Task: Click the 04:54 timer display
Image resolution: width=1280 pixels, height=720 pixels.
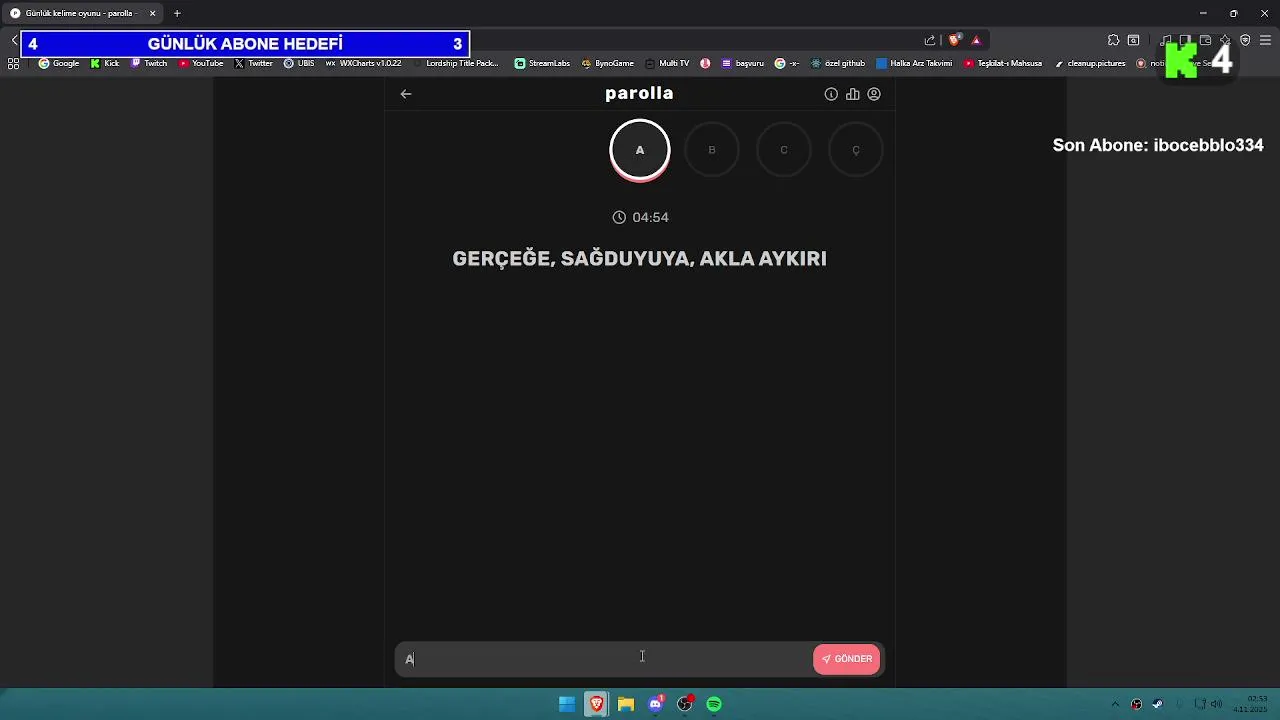Action: pyautogui.click(x=640, y=217)
